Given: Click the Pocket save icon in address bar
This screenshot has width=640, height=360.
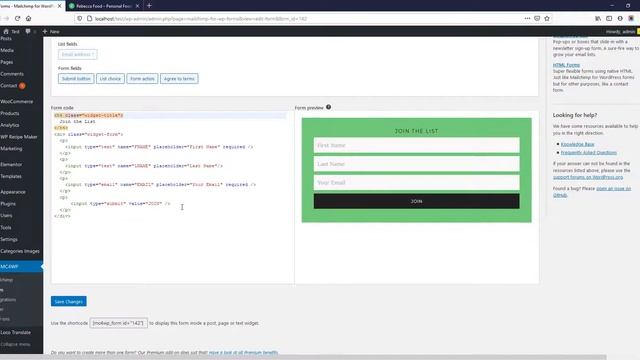Looking at the screenshot, I should (537, 18).
